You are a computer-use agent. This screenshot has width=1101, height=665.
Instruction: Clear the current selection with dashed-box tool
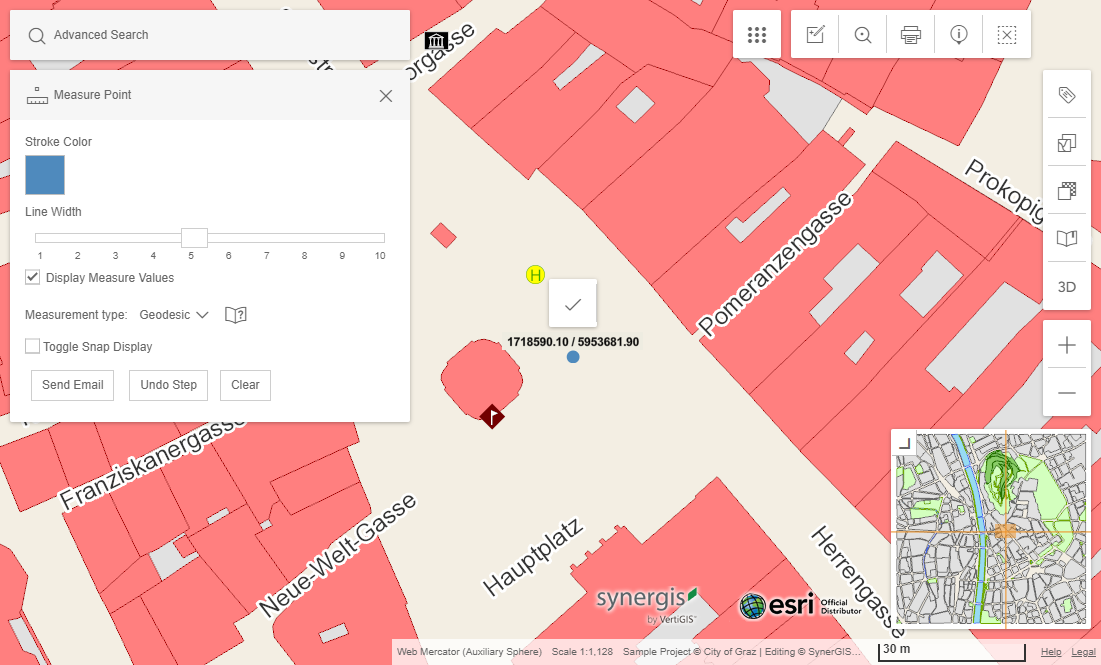pos(1006,34)
